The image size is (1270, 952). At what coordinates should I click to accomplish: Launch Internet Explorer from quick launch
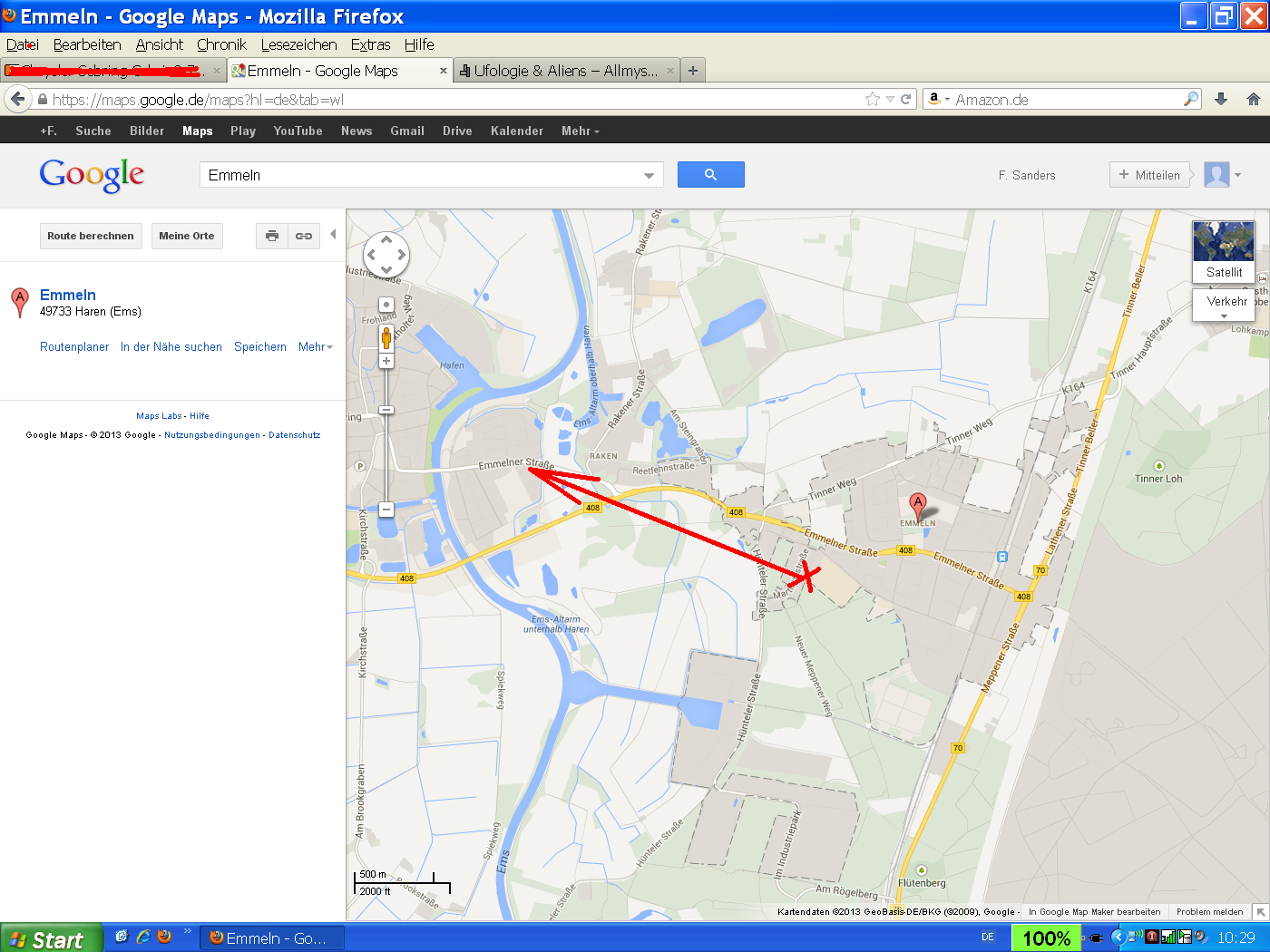coord(143,937)
